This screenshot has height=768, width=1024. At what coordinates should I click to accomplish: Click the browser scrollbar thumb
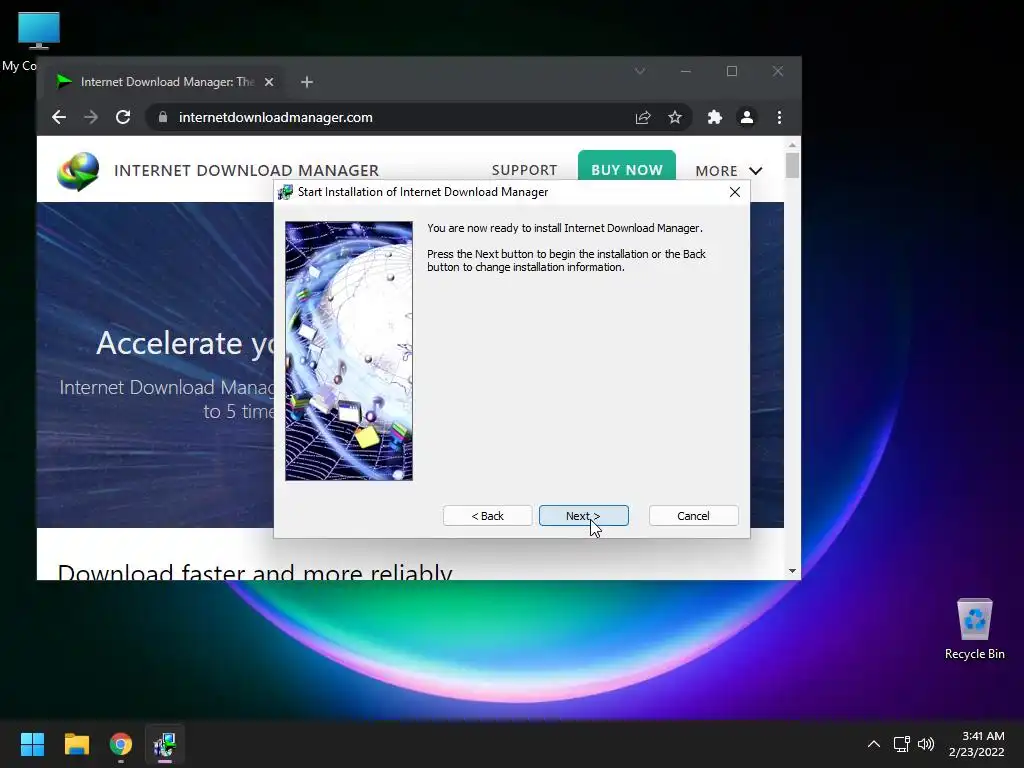click(792, 165)
